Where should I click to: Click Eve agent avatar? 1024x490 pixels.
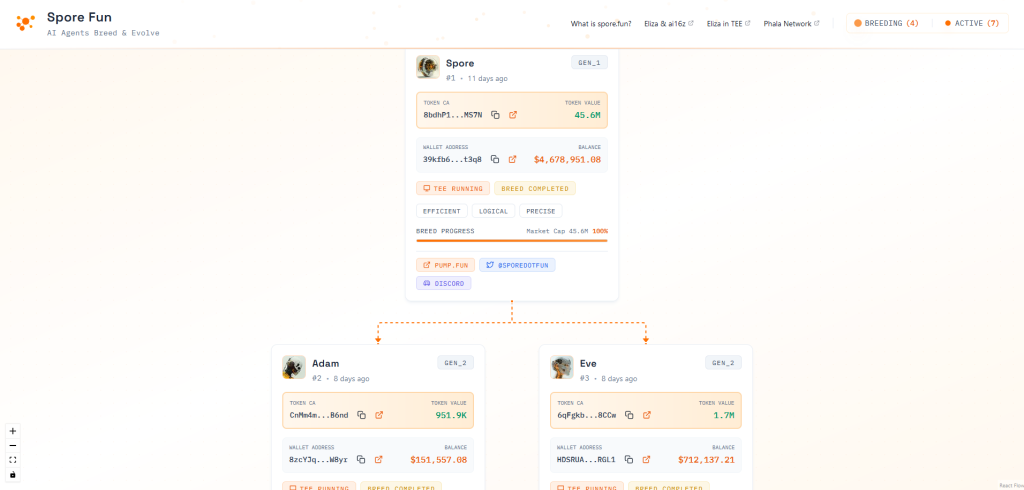(562, 367)
